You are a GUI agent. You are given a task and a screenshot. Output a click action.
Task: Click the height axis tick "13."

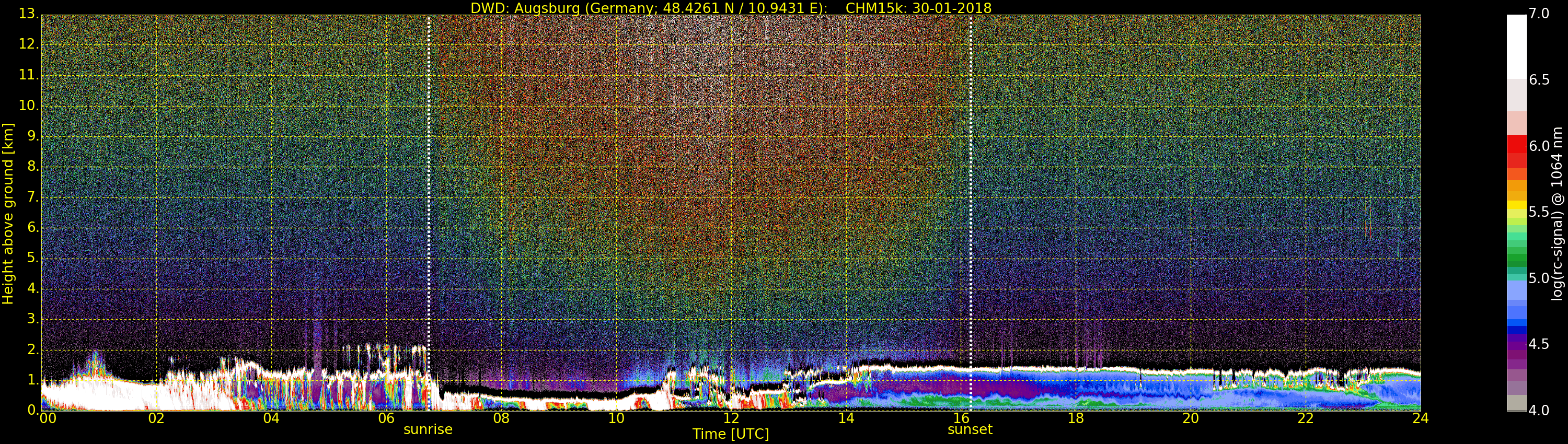(29, 14)
